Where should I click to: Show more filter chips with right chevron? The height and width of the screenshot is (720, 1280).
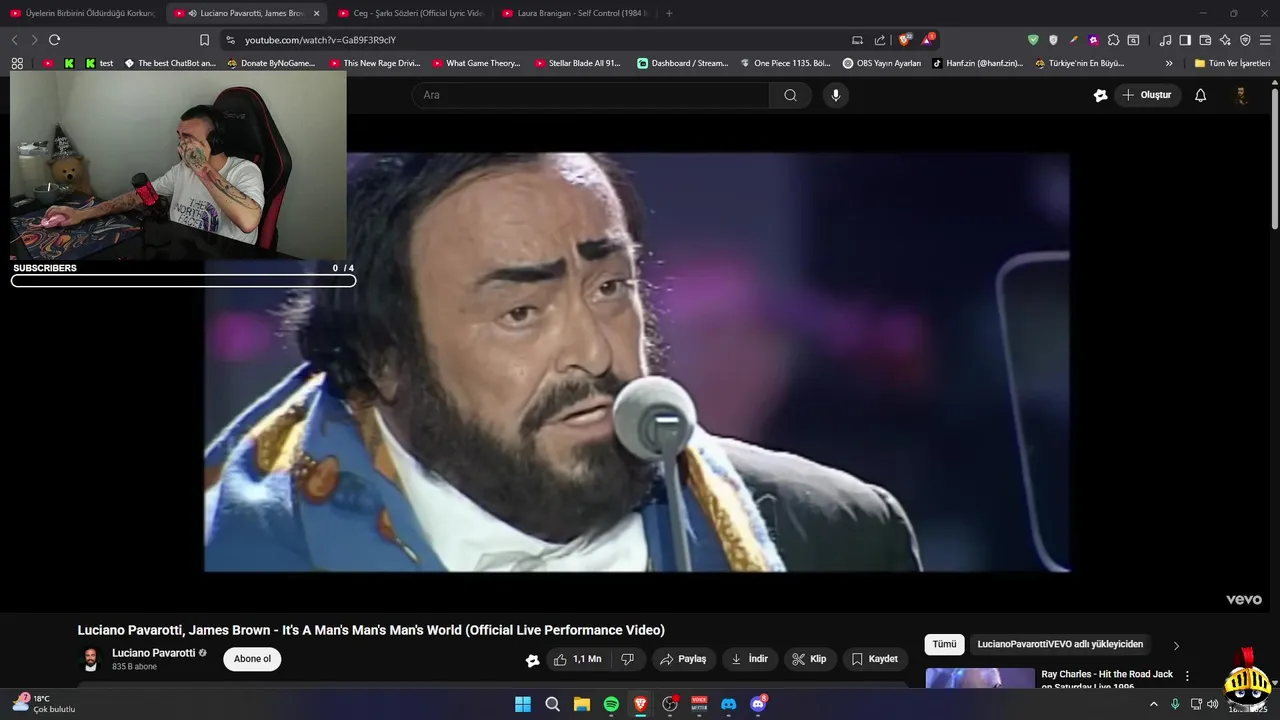(x=1176, y=646)
